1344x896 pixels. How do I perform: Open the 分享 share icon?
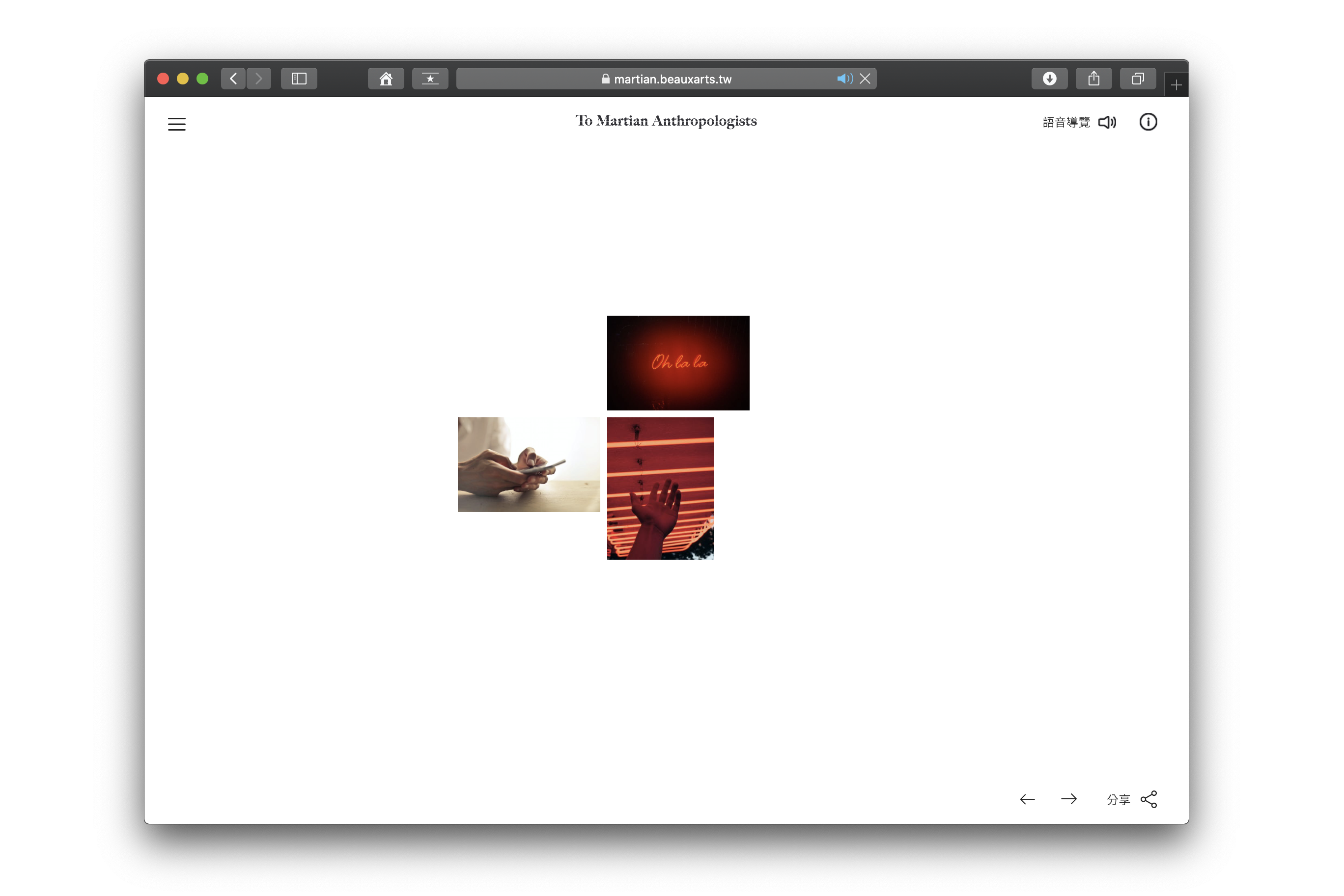tap(1148, 799)
